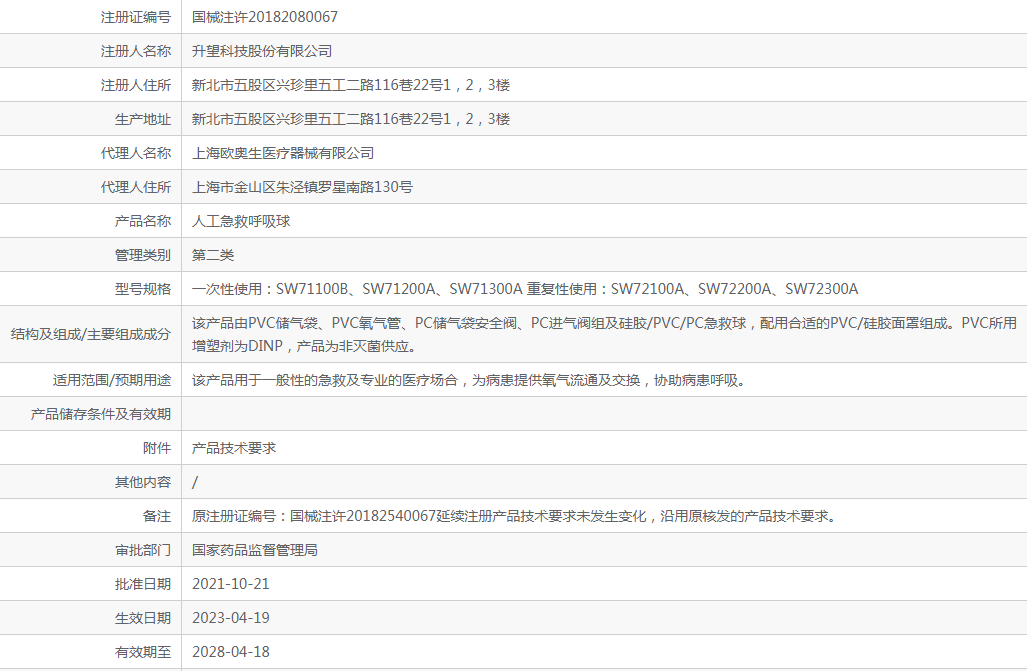1027x671 pixels.
Task: Select the 生产地址 label
Action: 143,119
